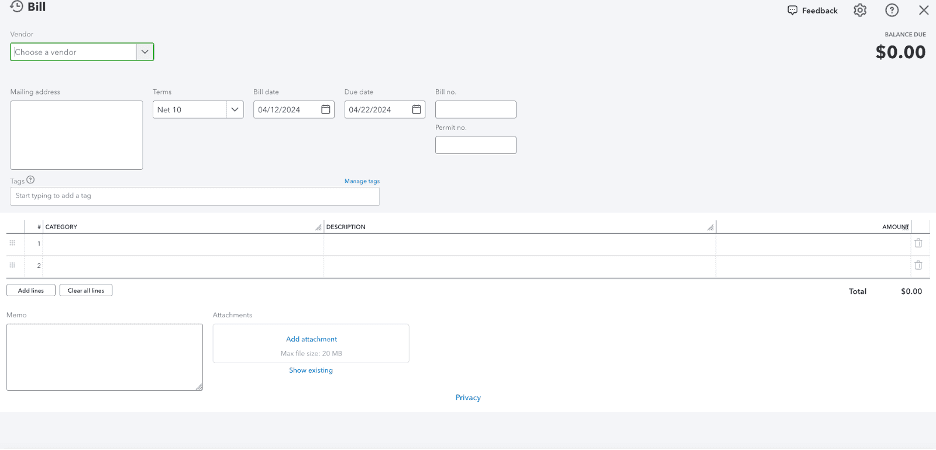Click the Bill no. input field
936x450 pixels.
[475, 110]
